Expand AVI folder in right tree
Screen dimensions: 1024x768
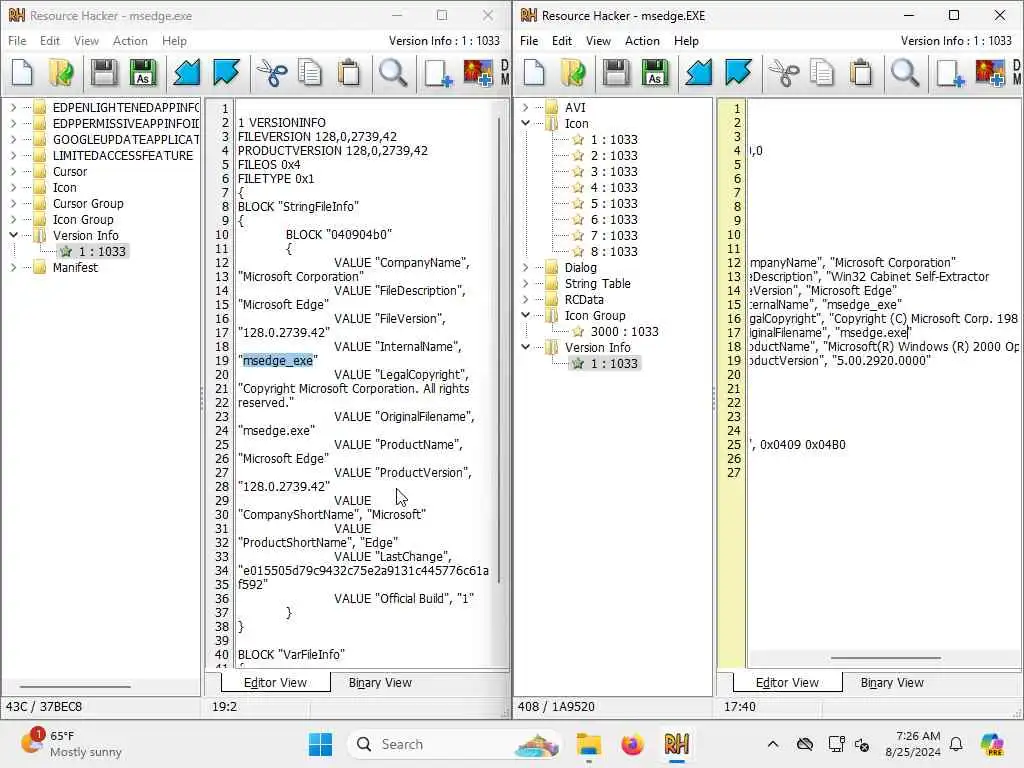tap(525, 107)
